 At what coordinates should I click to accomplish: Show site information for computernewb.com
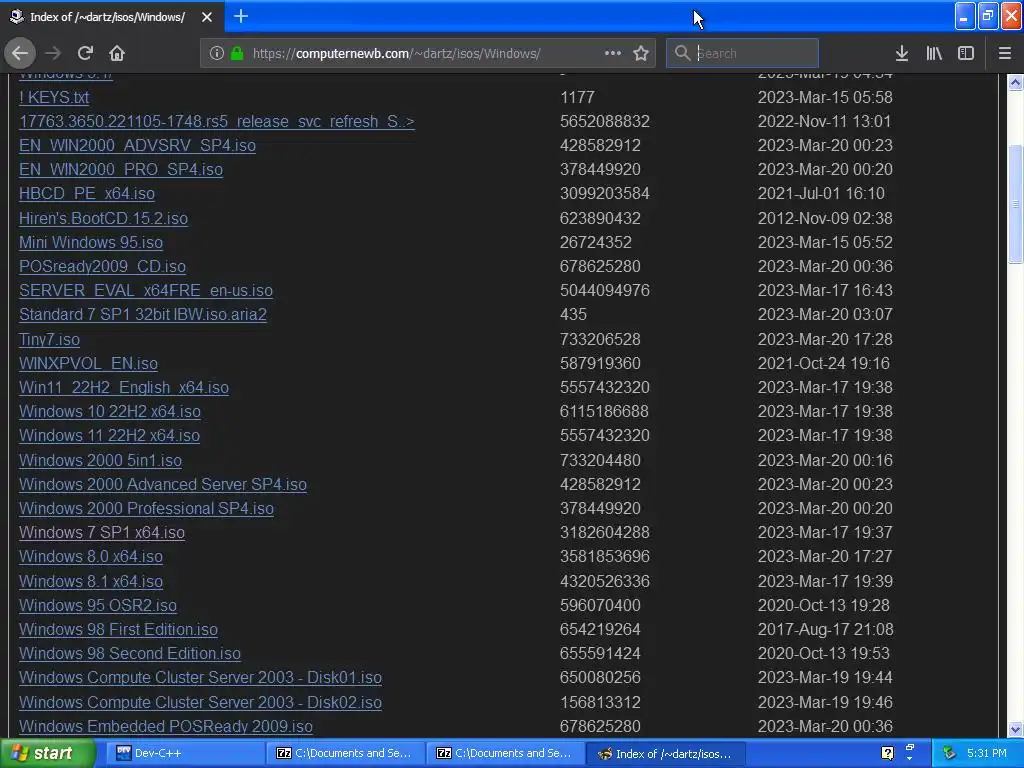(217, 53)
